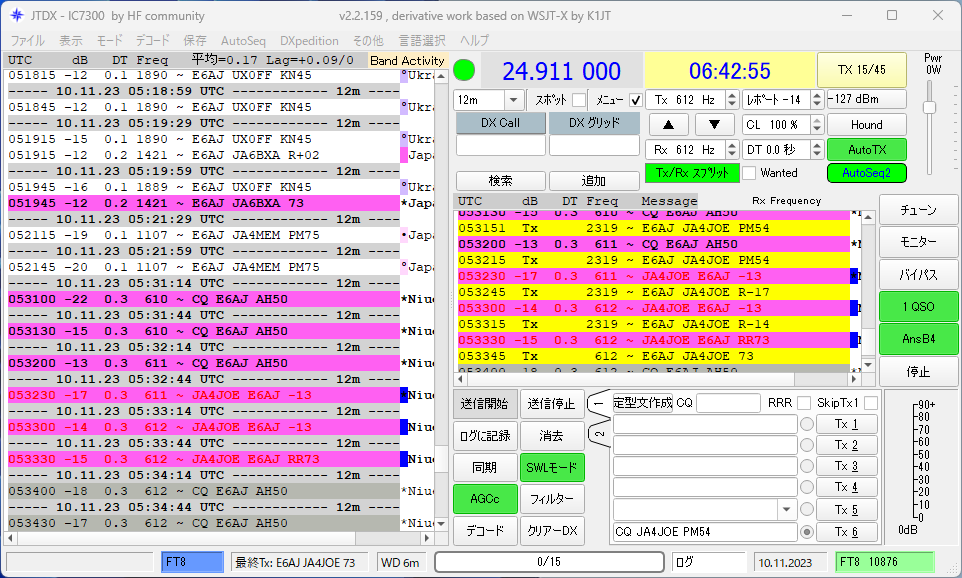Toggle the green AGCc button
The image size is (962, 578).
(485, 498)
